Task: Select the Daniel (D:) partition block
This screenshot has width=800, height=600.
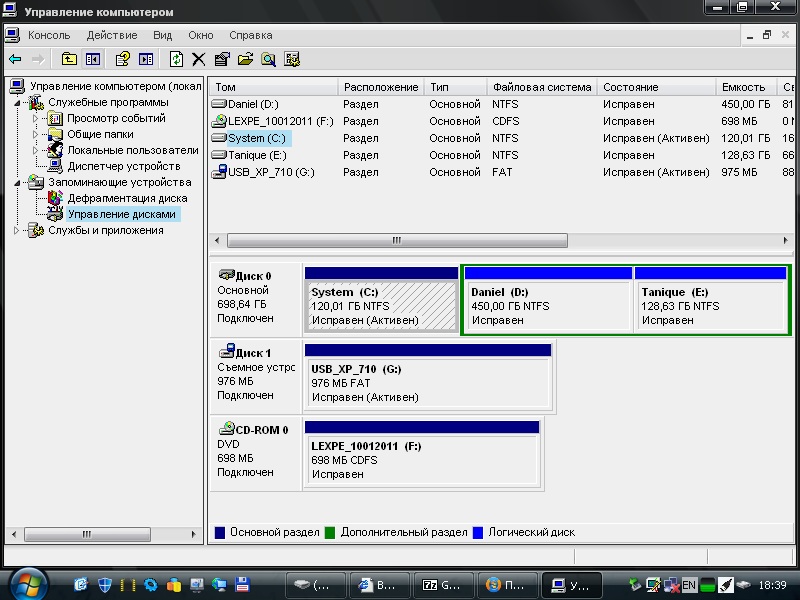Action: click(548, 306)
